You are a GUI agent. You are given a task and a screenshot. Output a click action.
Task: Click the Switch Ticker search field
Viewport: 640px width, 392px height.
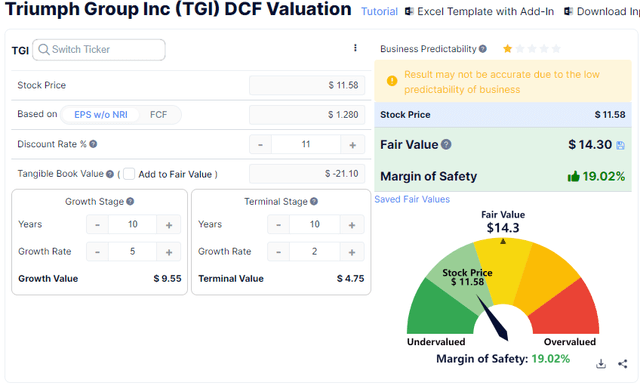tap(99, 50)
